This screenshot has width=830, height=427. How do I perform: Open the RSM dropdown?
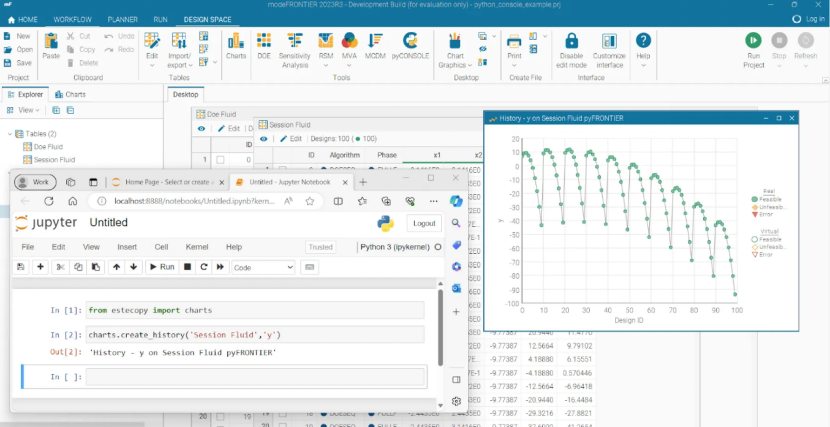pos(326,65)
